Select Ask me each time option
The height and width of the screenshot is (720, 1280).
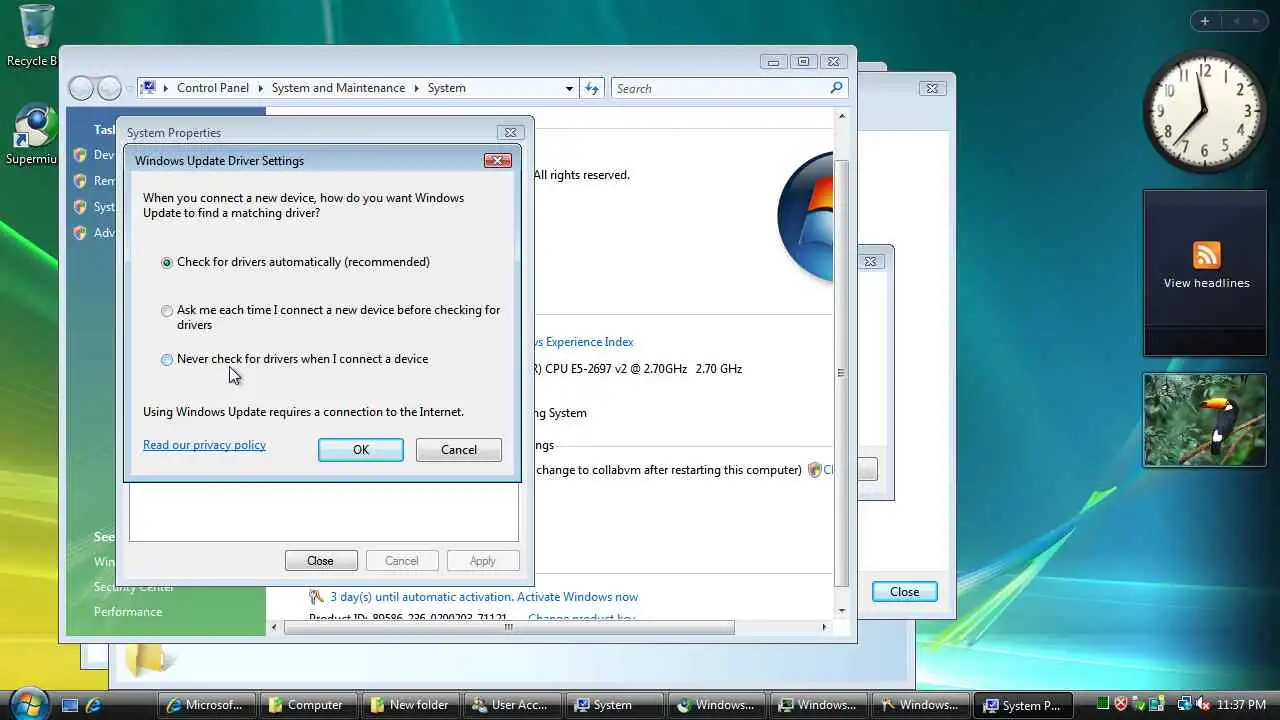(330, 317)
